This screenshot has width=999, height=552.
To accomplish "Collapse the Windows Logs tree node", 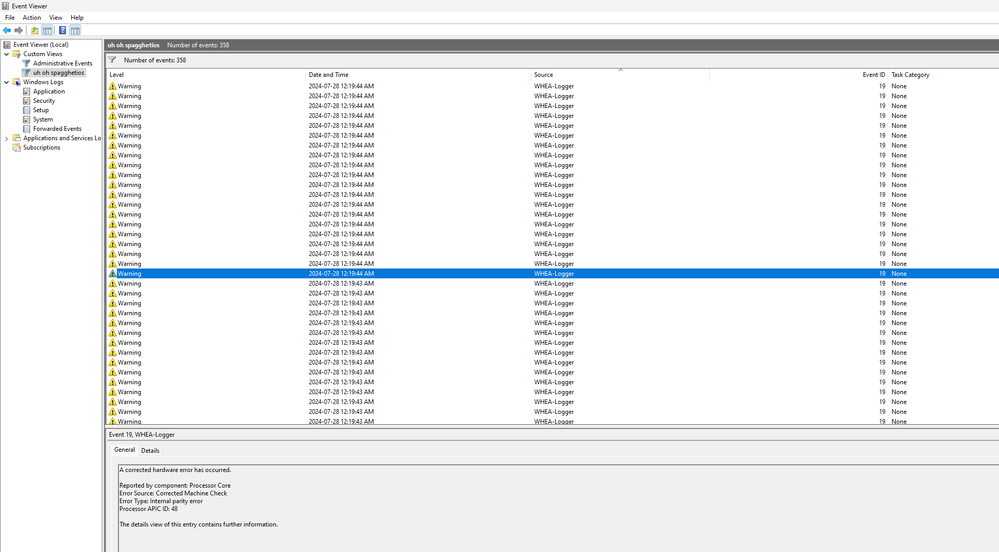I will coord(7,82).
